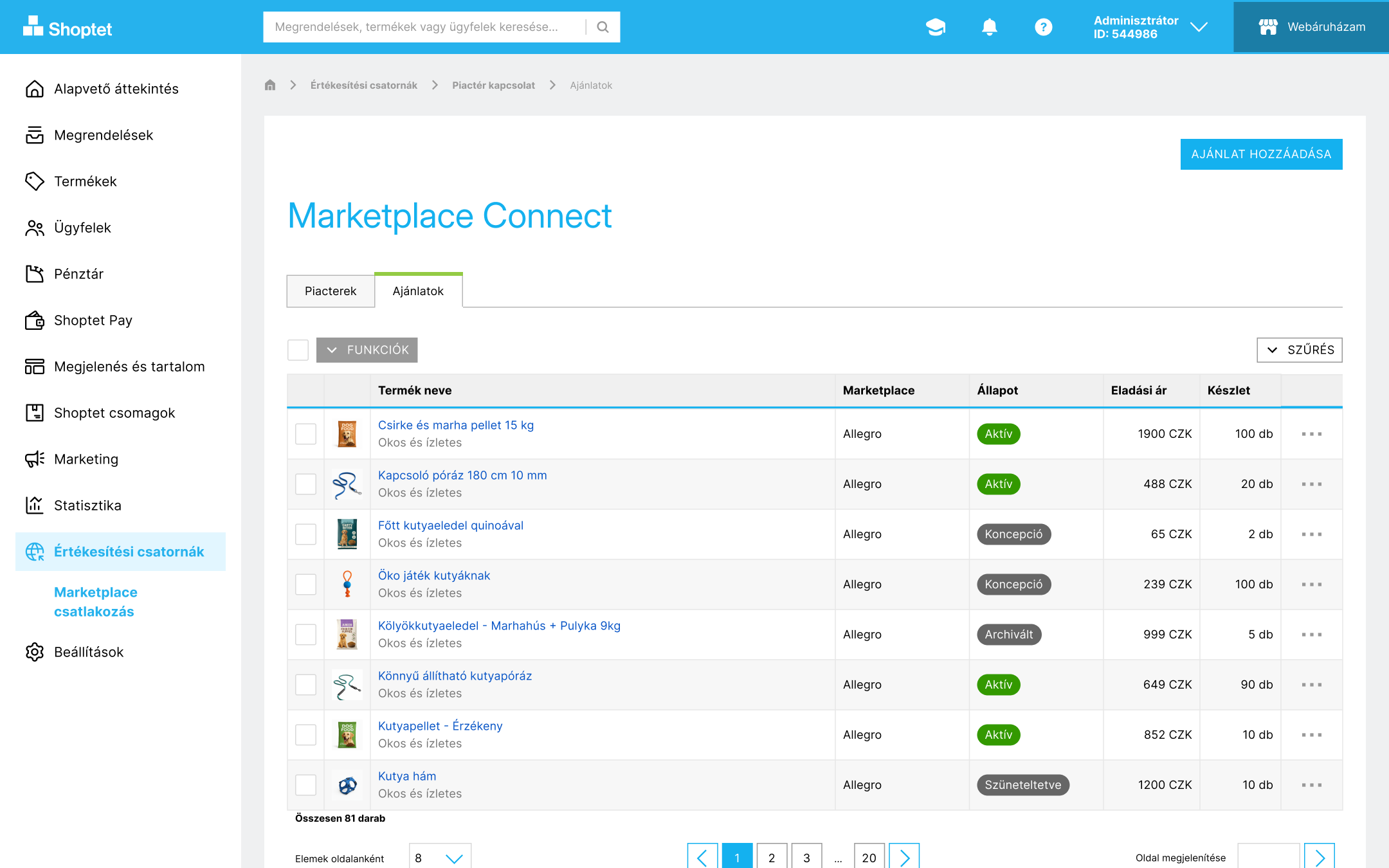Click Ajánlat hozzáadása button
The image size is (1389, 868).
point(1260,154)
